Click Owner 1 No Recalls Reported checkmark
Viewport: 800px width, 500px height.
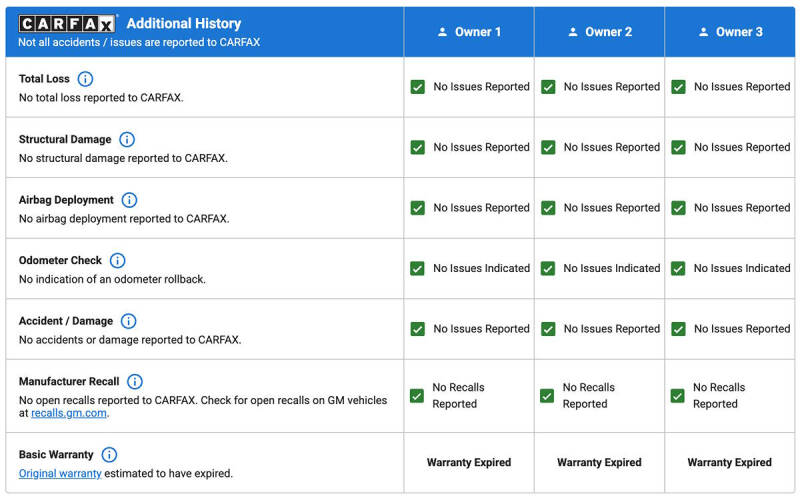click(x=417, y=396)
